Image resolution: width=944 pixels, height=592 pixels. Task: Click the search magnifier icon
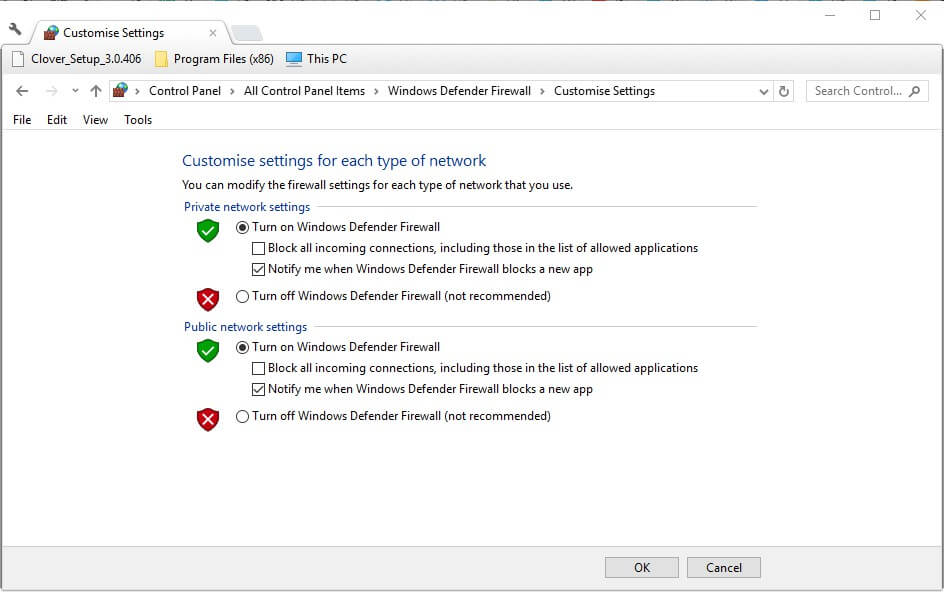pos(914,91)
